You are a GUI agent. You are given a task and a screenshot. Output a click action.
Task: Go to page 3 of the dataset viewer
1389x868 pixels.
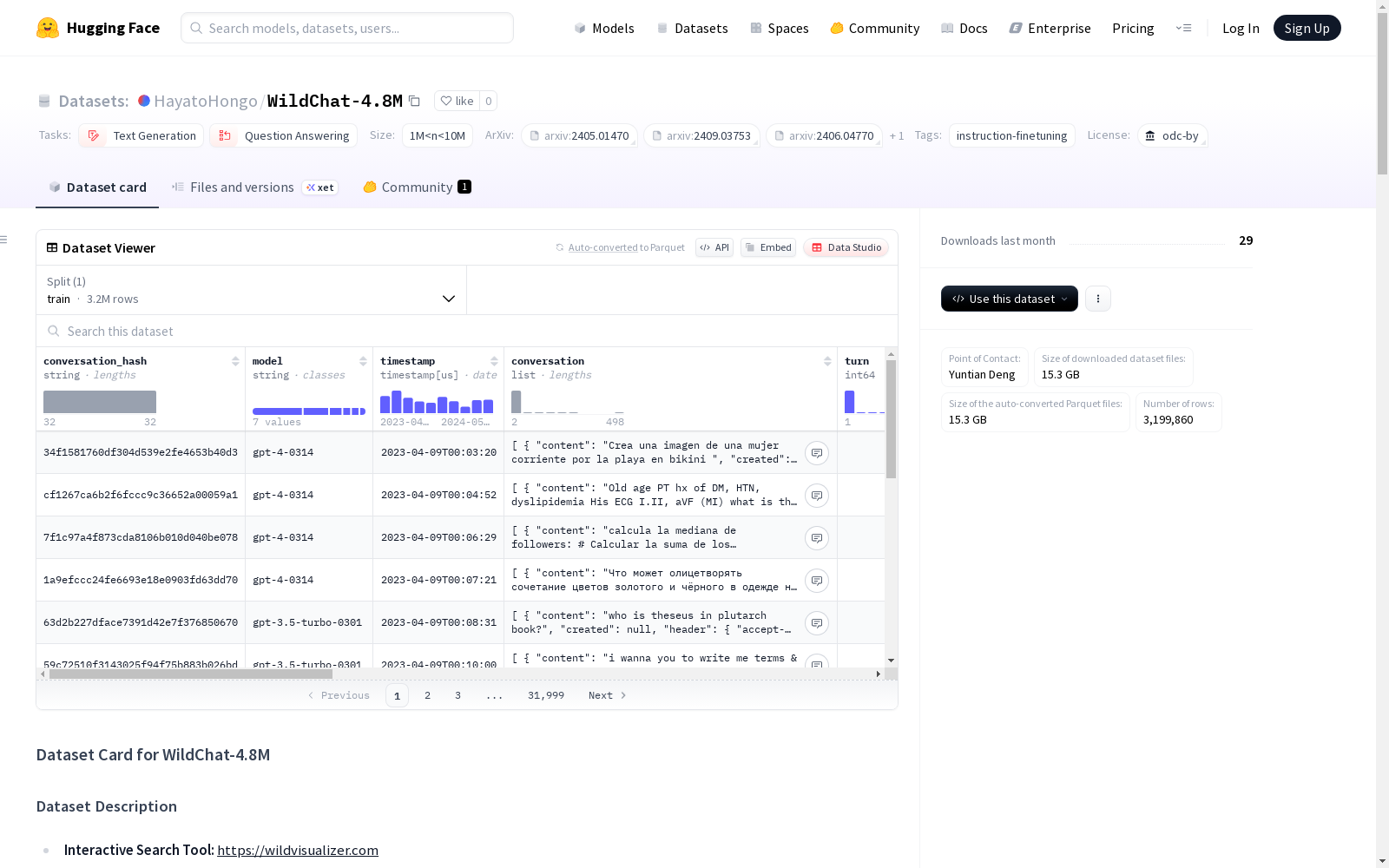coord(458,695)
